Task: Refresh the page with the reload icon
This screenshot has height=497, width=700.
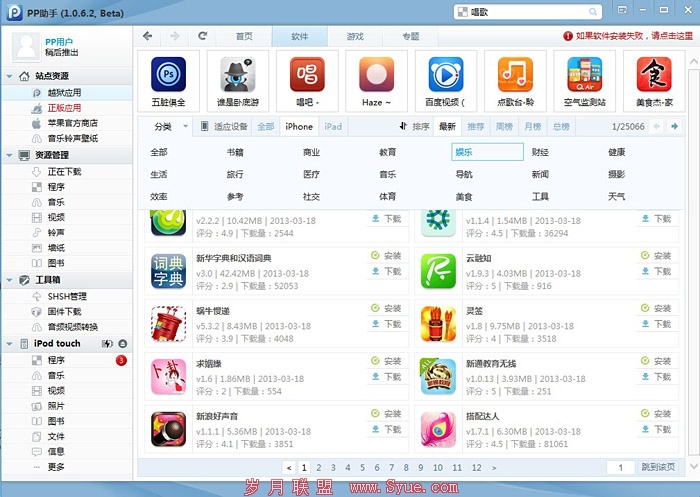Action: coord(203,36)
